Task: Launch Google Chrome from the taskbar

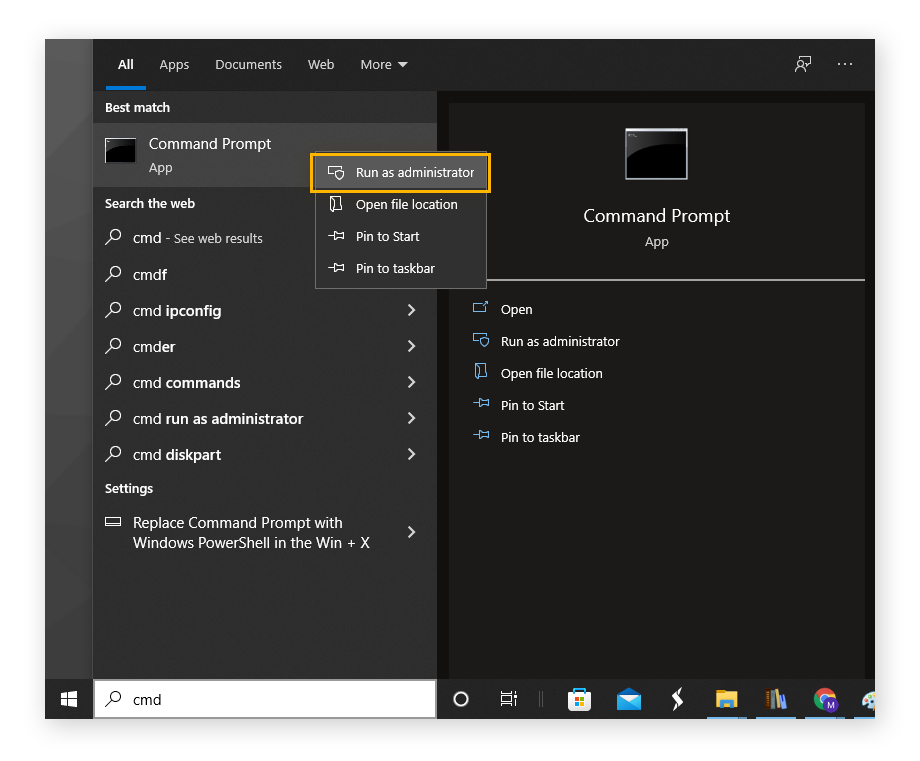Action: pyautogui.click(x=825, y=700)
